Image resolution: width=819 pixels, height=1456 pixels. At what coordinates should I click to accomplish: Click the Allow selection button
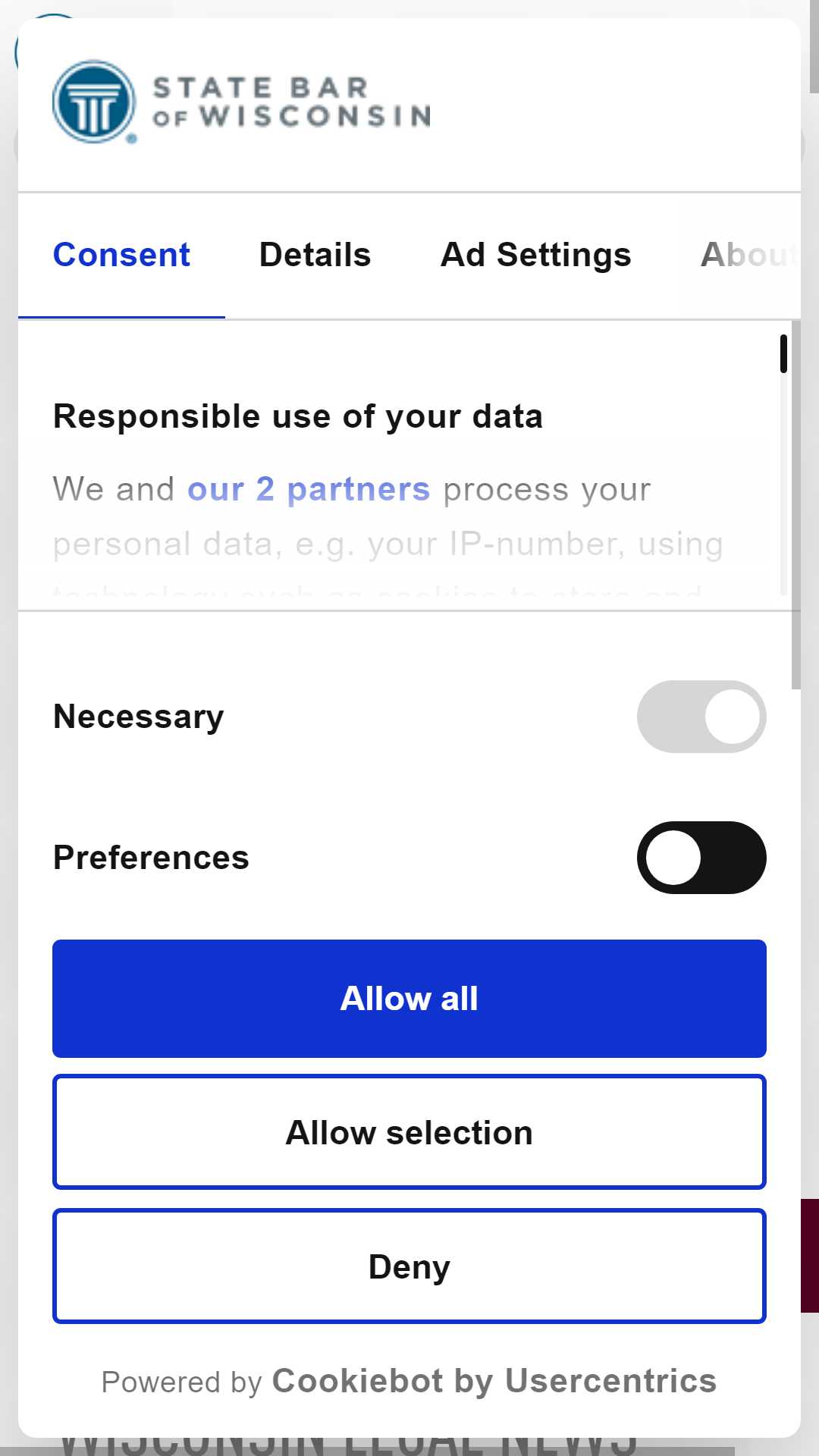[x=409, y=1132]
